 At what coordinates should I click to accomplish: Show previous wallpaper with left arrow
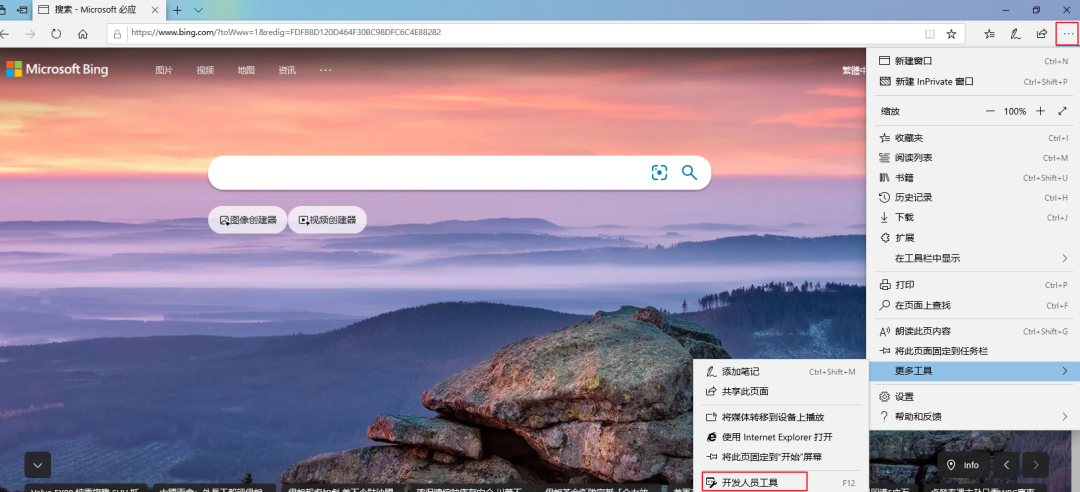pos(1006,465)
